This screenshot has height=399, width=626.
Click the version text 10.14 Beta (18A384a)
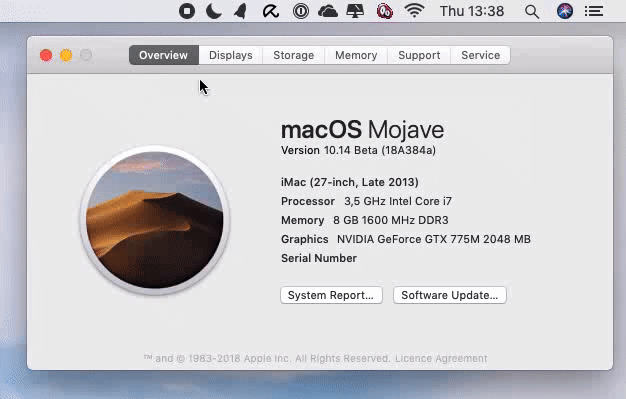[x=380, y=150]
